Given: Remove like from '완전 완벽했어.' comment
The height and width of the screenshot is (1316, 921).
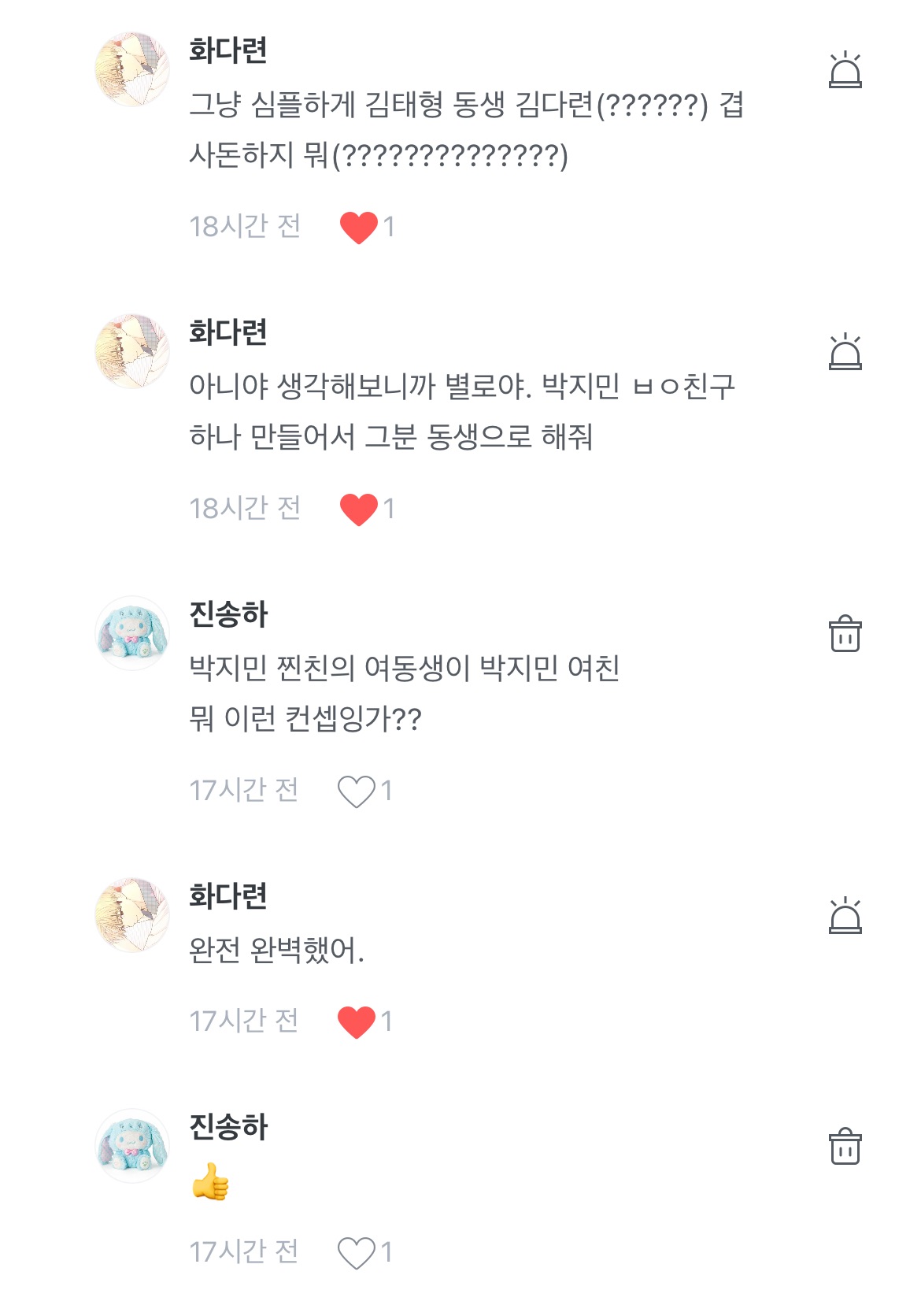Looking at the screenshot, I should [x=357, y=1021].
